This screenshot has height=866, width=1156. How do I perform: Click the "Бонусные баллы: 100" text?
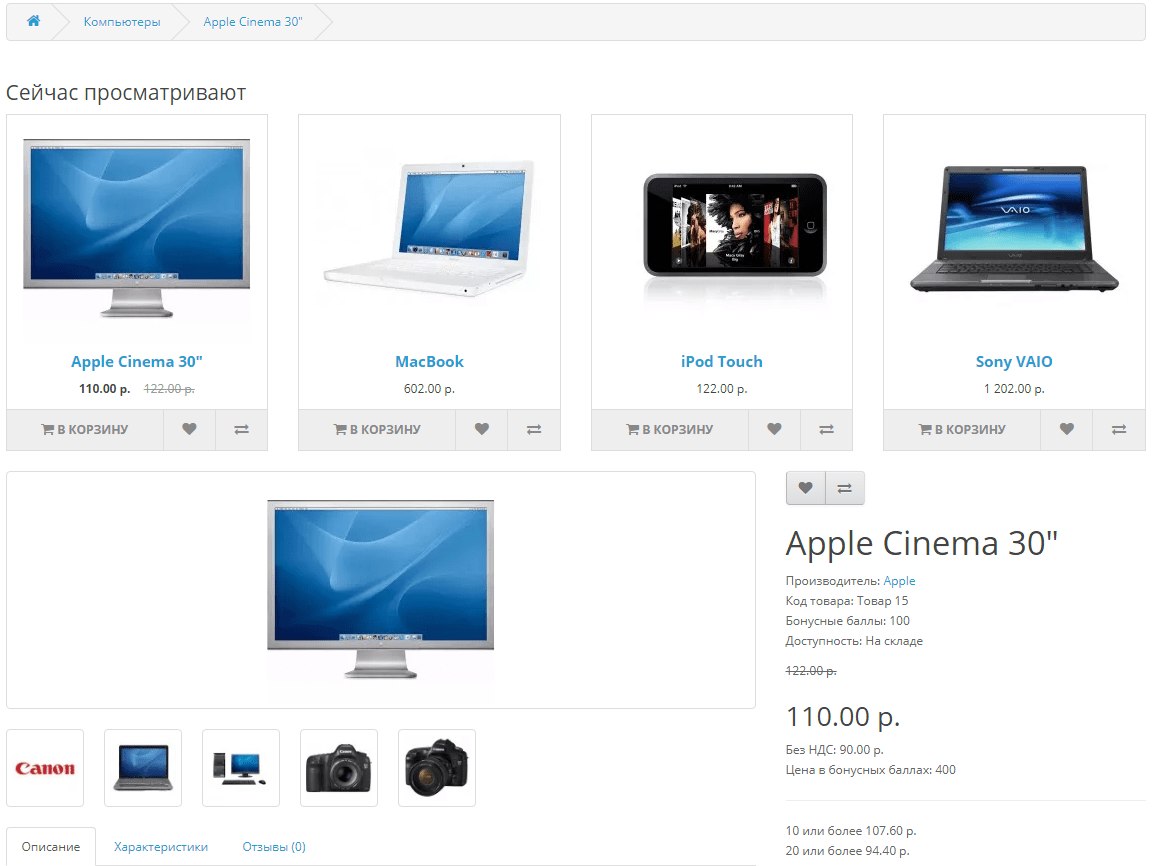848,621
